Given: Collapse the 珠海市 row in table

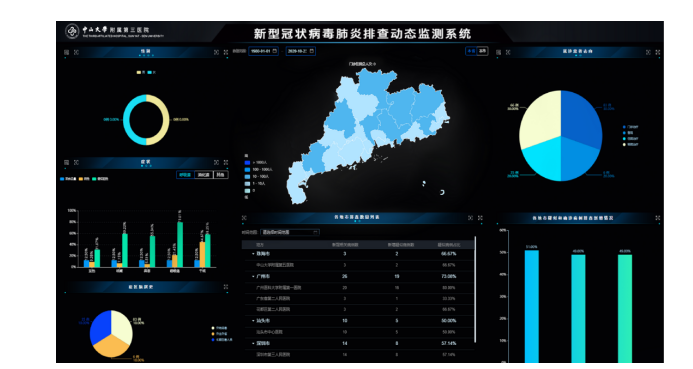Looking at the screenshot, I should pos(253,254).
